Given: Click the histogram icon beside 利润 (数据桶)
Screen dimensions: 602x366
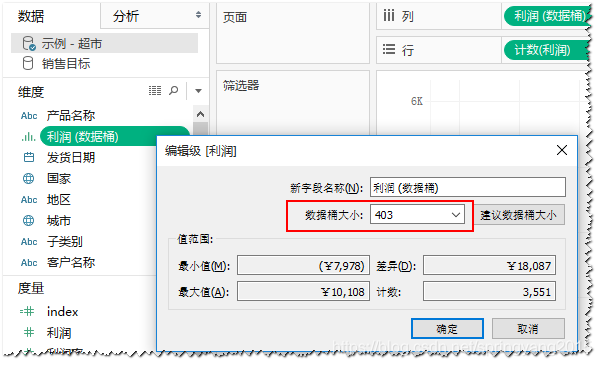Looking at the screenshot, I should [x=29, y=137].
